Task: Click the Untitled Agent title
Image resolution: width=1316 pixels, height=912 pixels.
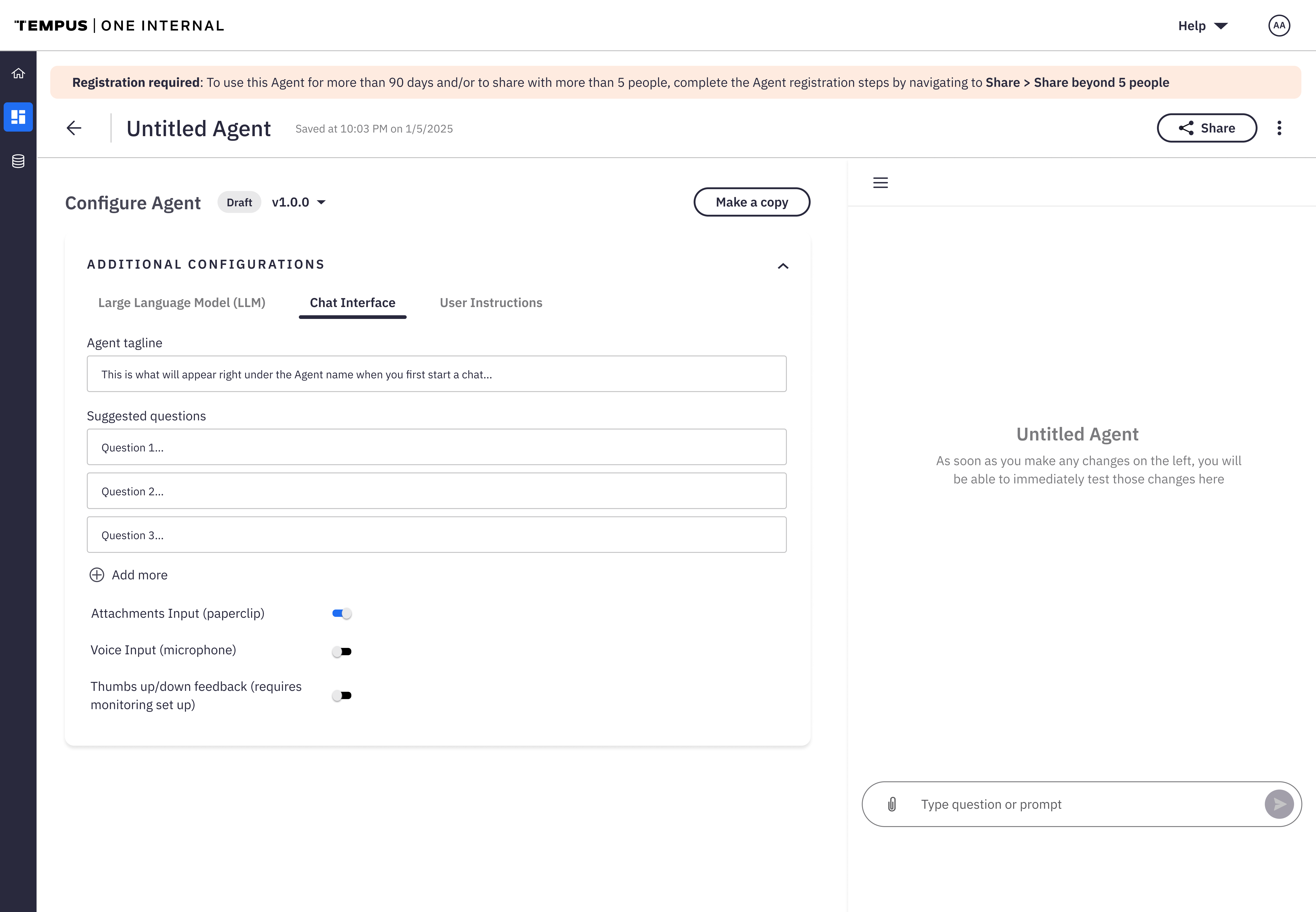Action: [x=198, y=129]
